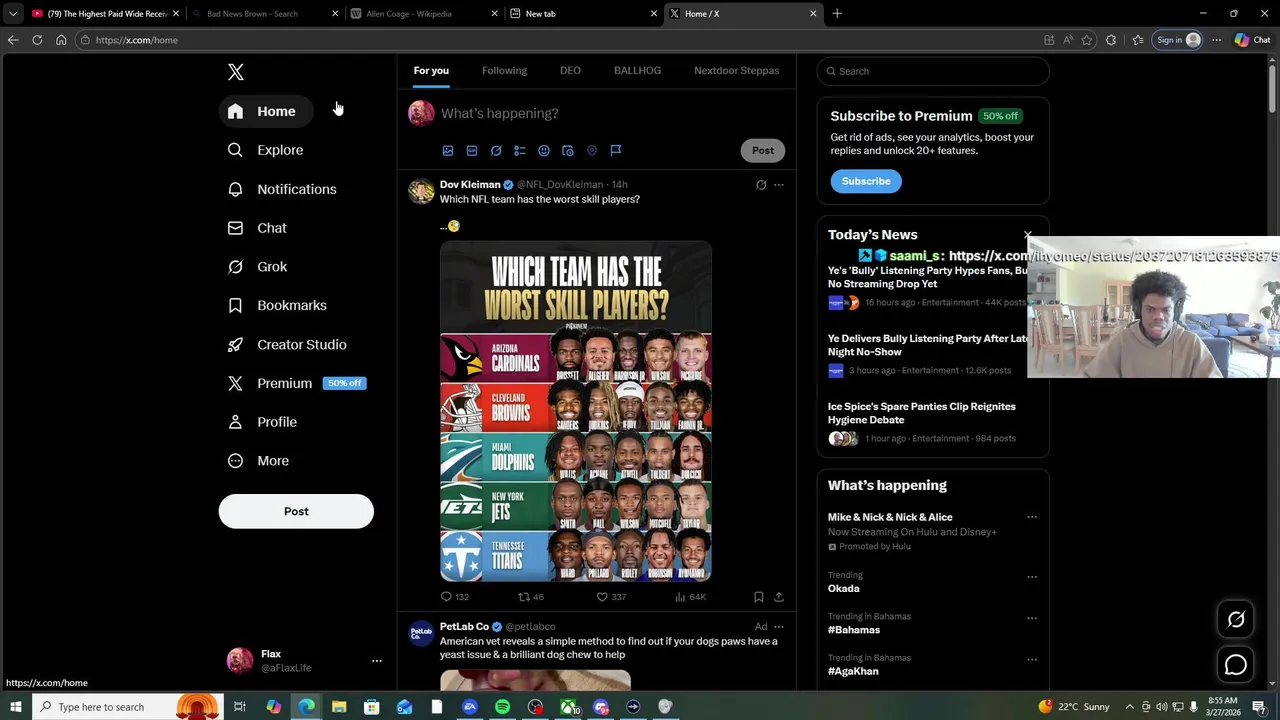Click the browser address bar
The width and height of the screenshot is (1280, 720).
tap(560, 40)
